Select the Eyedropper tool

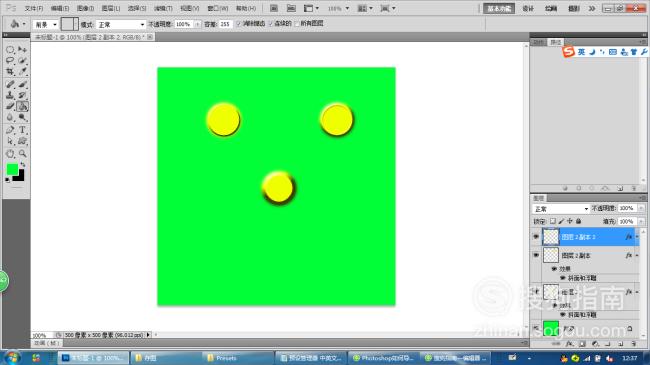click(x=22, y=72)
